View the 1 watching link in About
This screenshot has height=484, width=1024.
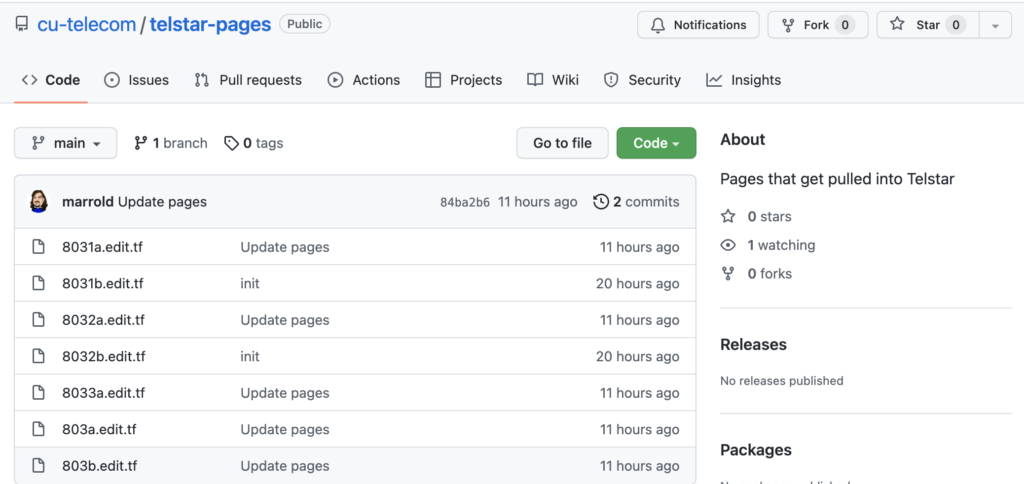click(767, 245)
